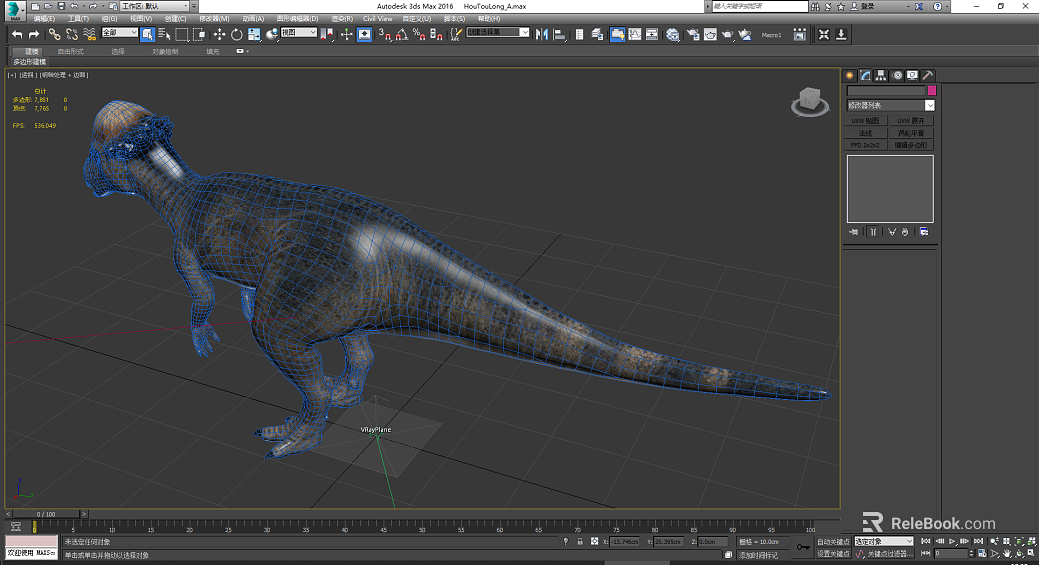The width and height of the screenshot is (1039, 565).
Task: Open the Display command panel tab
Action: coord(912,76)
